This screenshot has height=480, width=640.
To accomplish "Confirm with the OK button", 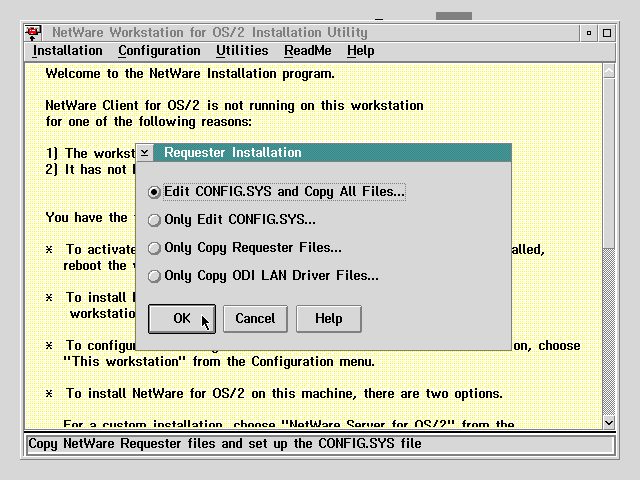I will tap(182, 319).
